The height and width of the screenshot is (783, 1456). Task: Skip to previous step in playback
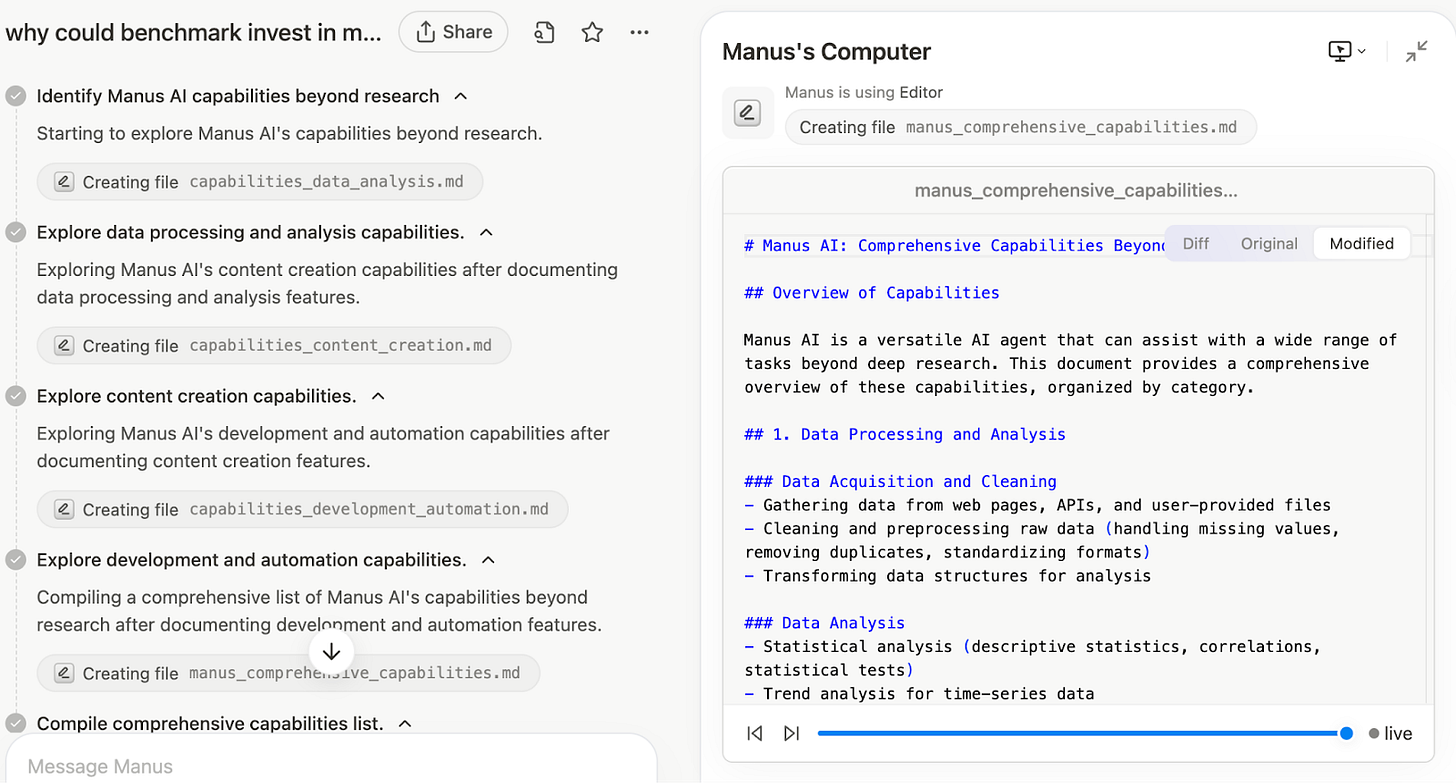(755, 733)
